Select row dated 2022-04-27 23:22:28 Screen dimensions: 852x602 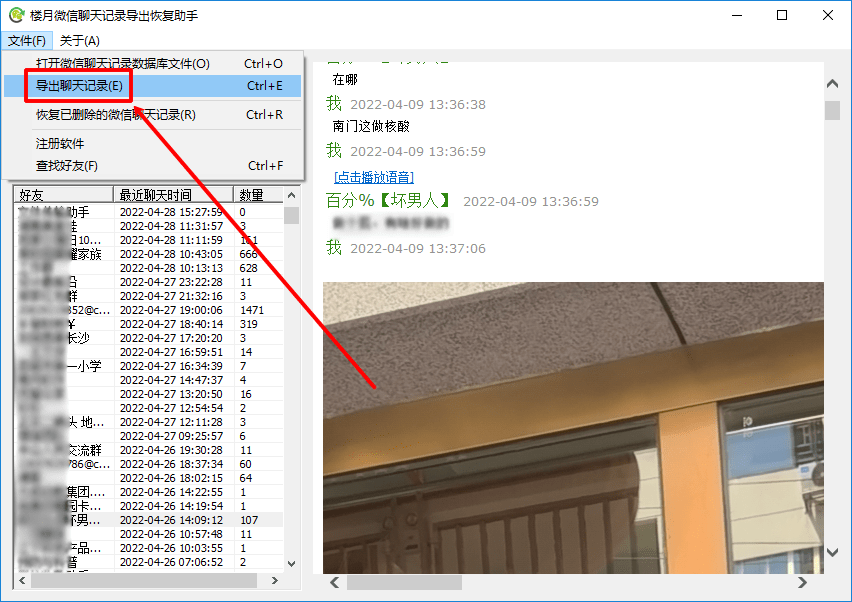148,283
